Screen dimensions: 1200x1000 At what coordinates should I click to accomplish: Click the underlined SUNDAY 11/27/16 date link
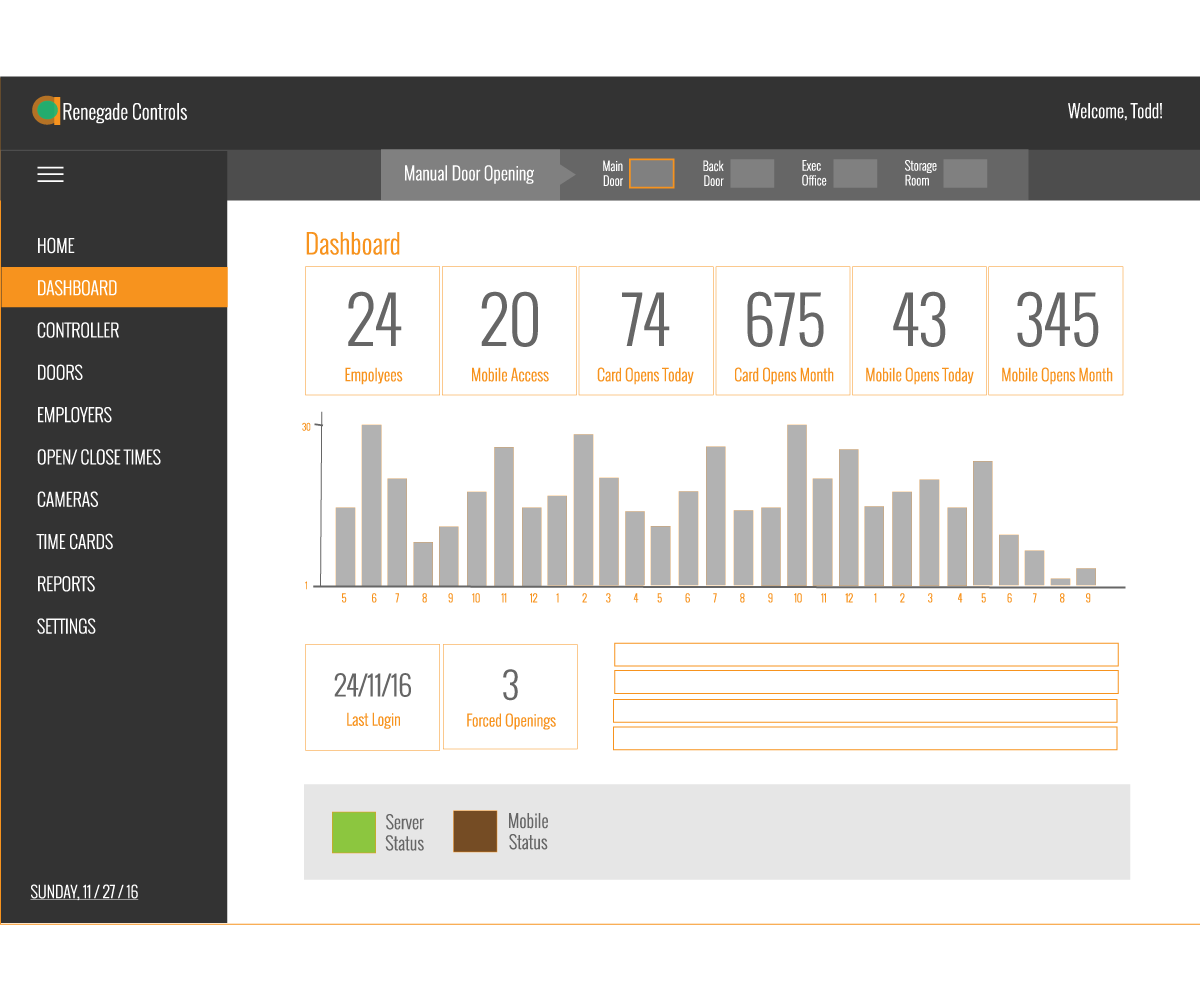point(84,891)
